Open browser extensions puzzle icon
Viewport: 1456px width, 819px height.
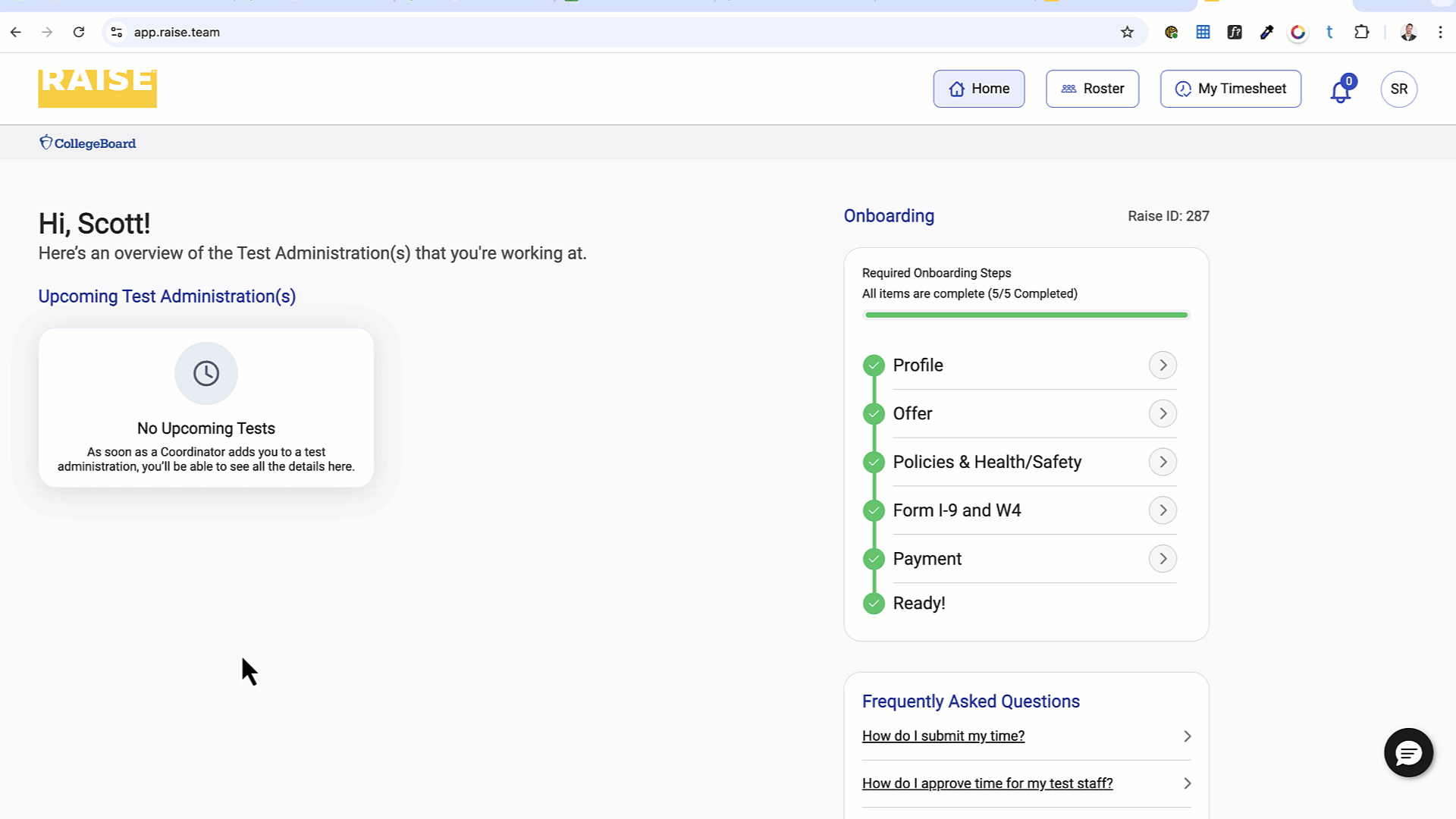(1361, 32)
